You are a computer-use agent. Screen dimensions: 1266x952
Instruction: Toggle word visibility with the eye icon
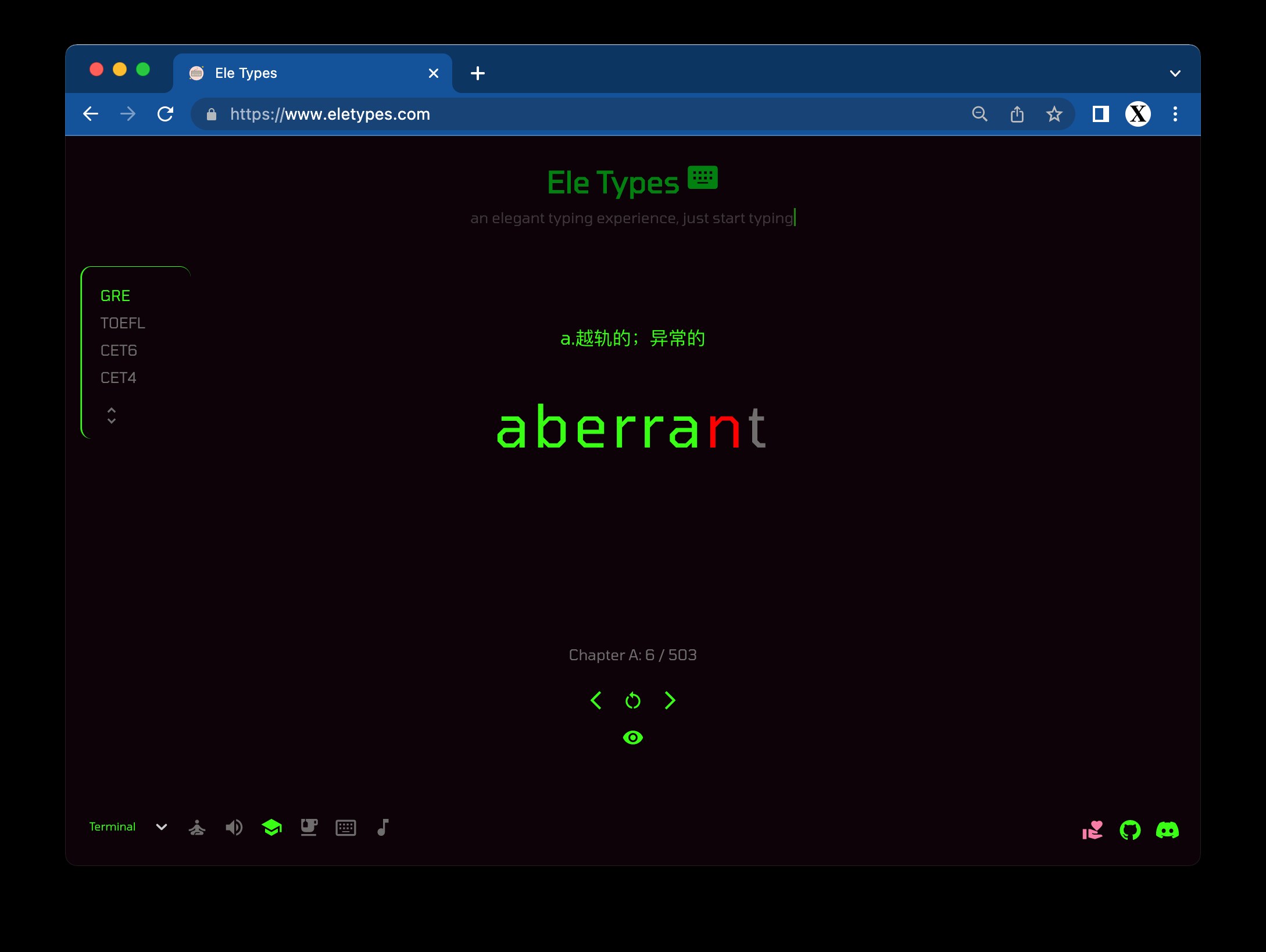tap(632, 738)
